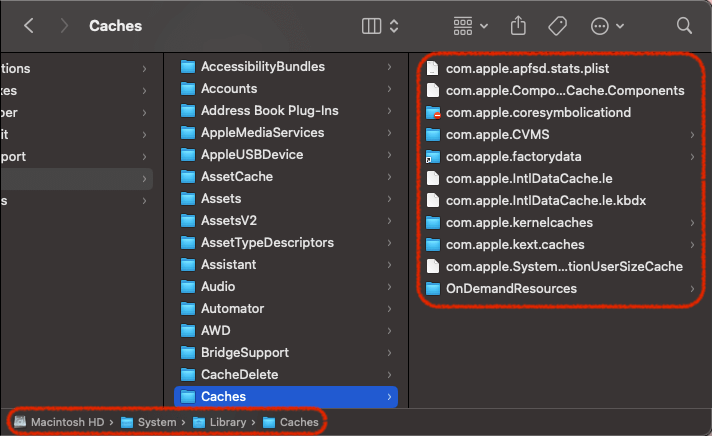Switch view mode using the column view icon

tap(371, 25)
